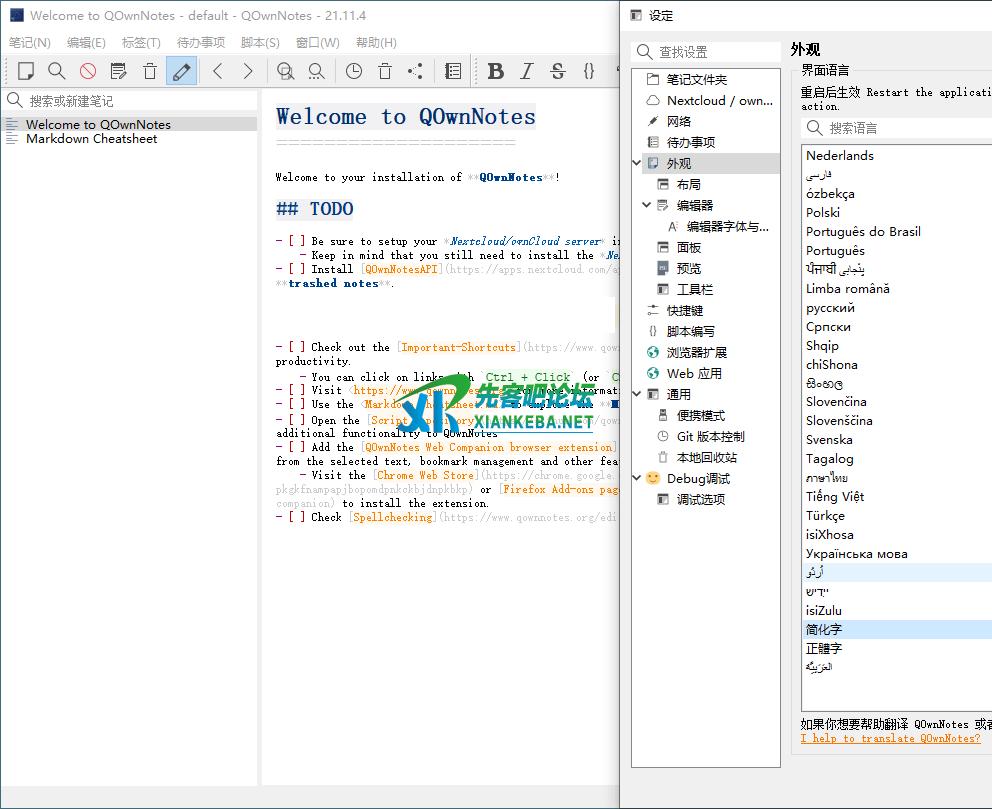
Task: Collapse the 编辑器 settings tree arrow
Action: pyautogui.click(x=647, y=205)
